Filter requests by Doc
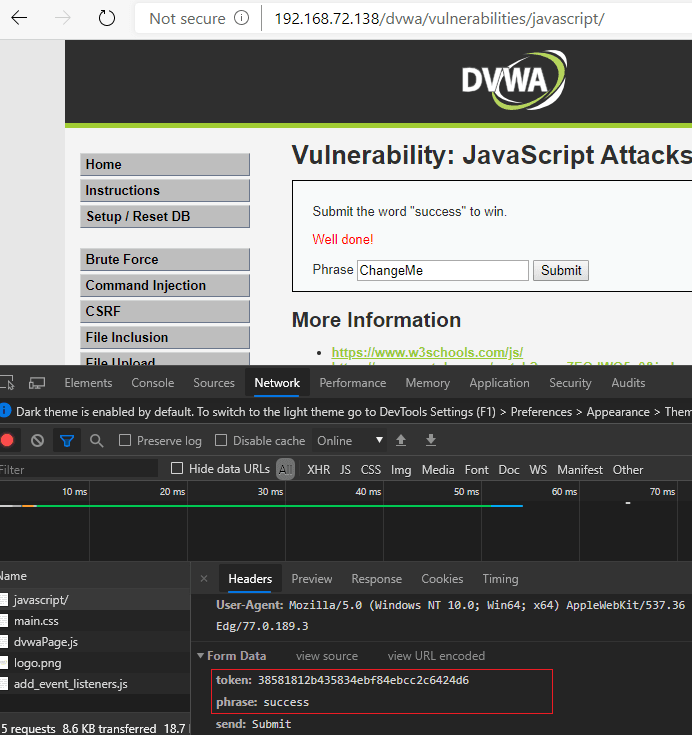Image resolution: width=692 pixels, height=735 pixels. point(509,470)
